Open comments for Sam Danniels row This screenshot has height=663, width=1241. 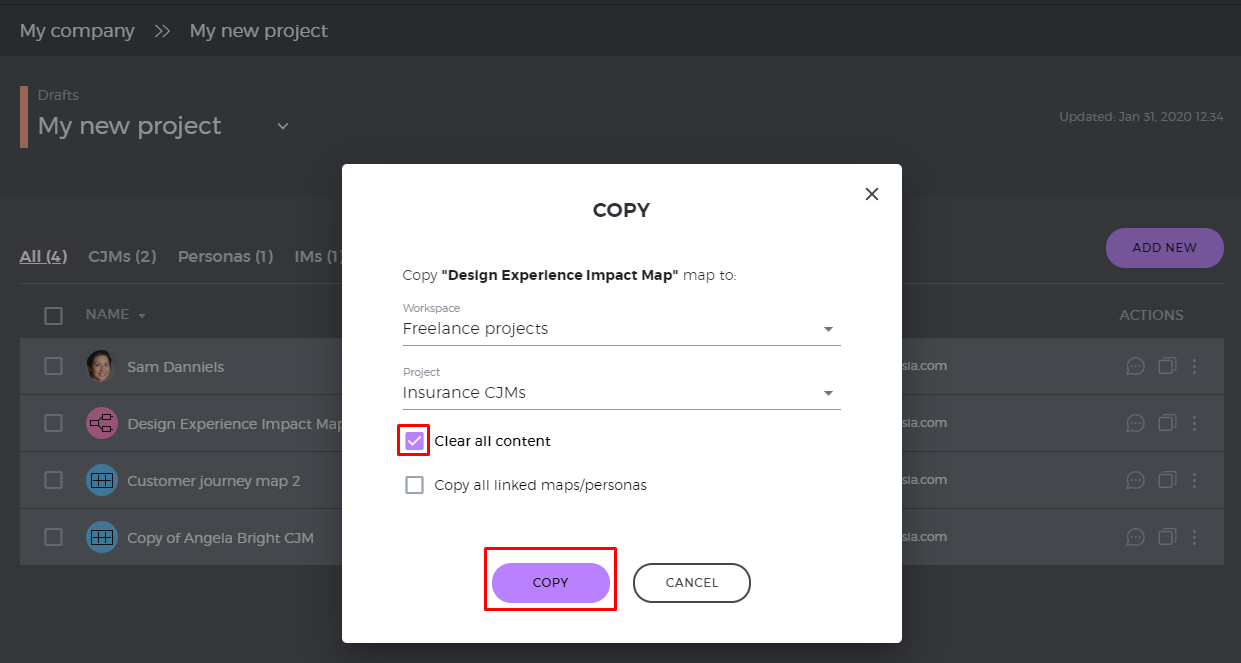point(1135,367)
